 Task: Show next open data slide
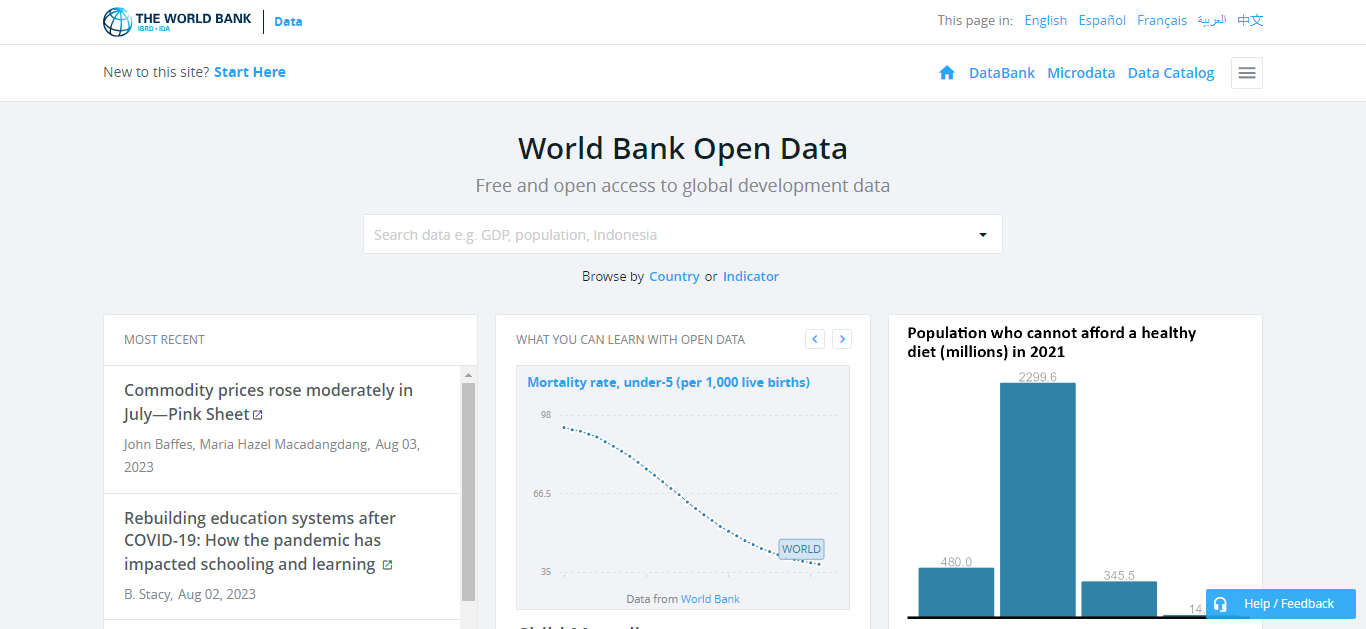(x=842, y=339)
